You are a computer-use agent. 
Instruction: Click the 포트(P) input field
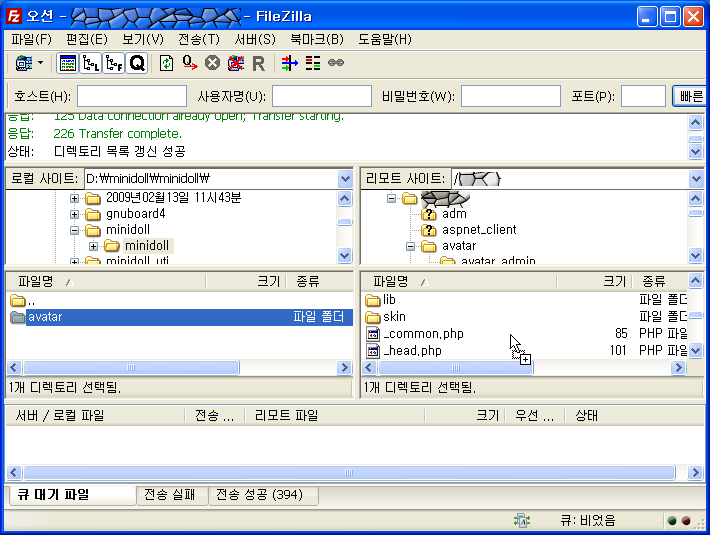pos(643,96)
